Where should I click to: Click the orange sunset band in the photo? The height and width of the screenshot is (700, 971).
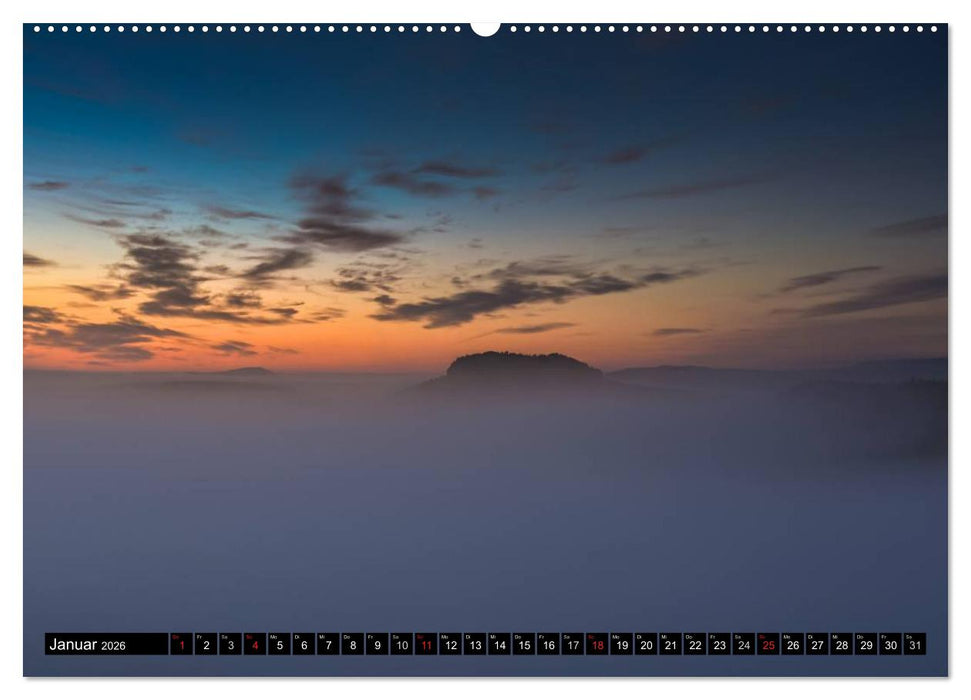[200, 330]
